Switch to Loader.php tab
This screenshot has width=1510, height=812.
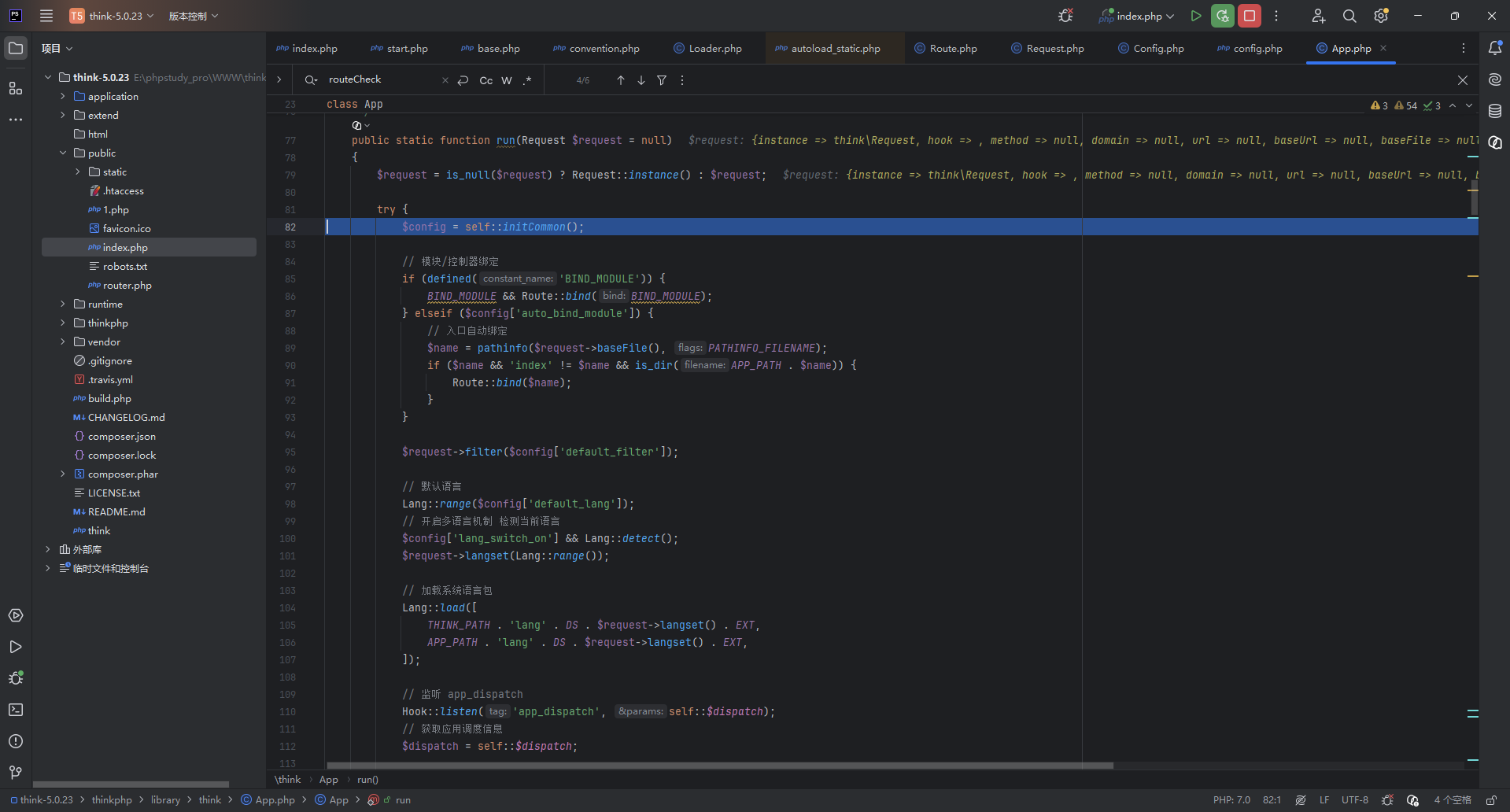pos(707,48)
